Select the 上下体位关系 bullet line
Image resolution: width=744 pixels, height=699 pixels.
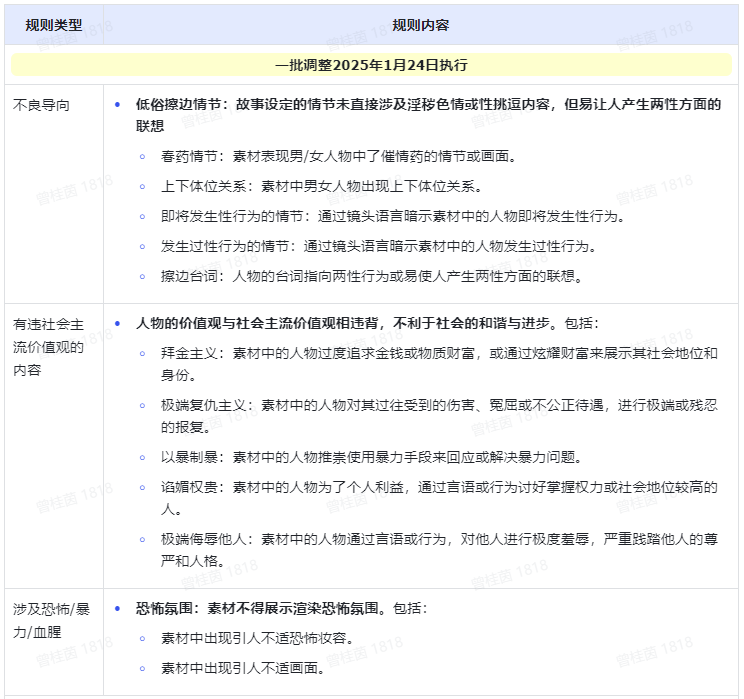321,186
